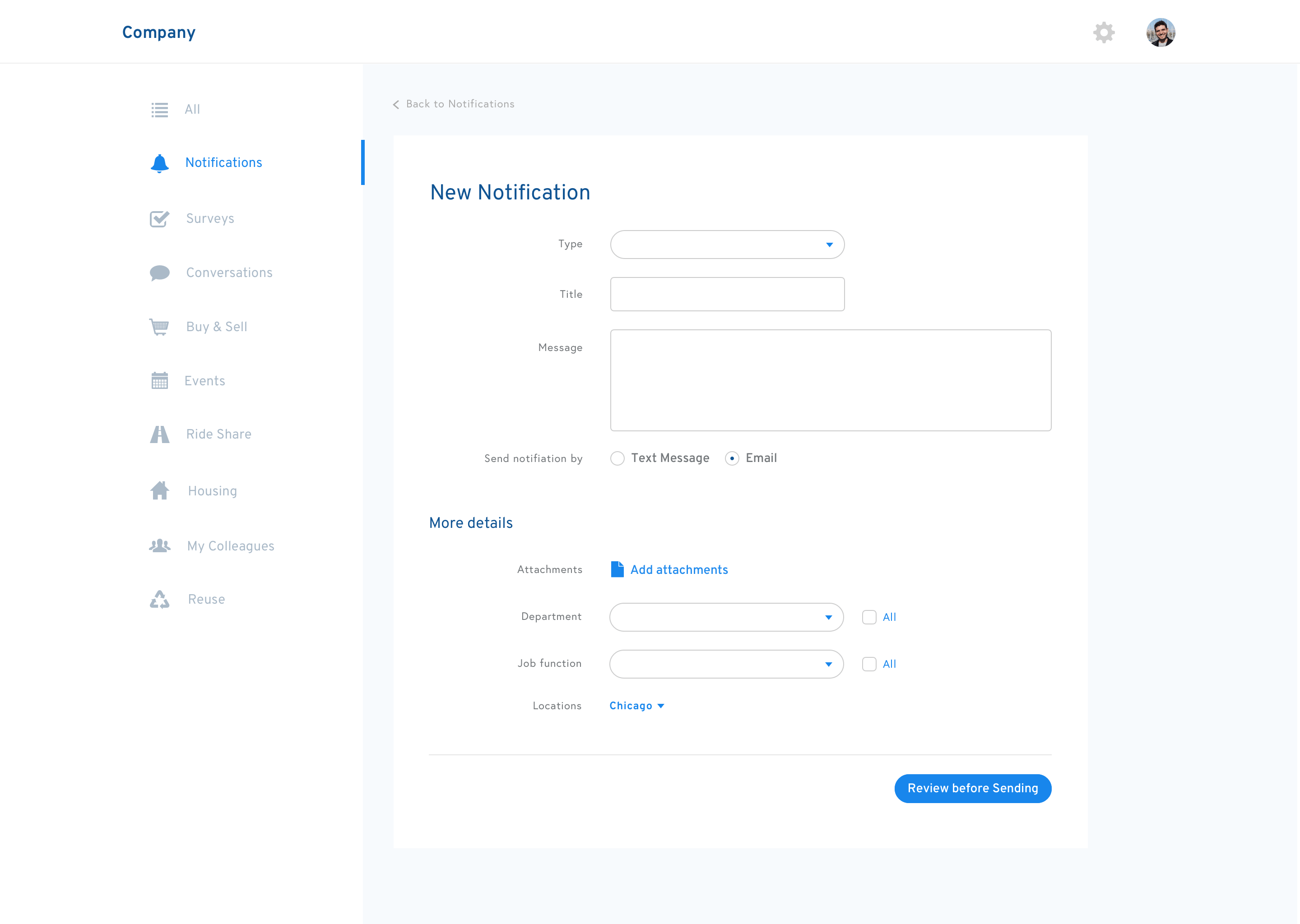Select the Text Message radio button
This screenshot has width=1300, height=924.
click(x=617, y=458)
